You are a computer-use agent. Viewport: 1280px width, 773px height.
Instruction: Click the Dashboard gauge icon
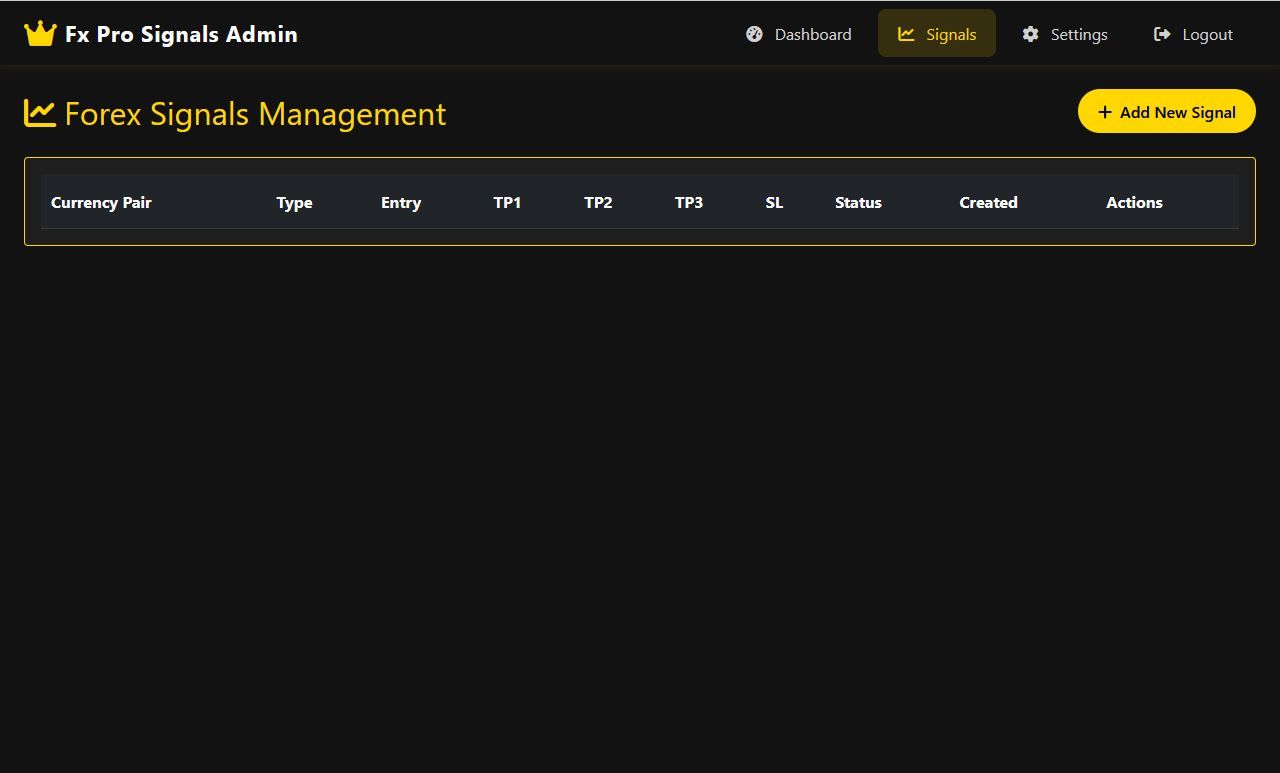pos(754,34)
